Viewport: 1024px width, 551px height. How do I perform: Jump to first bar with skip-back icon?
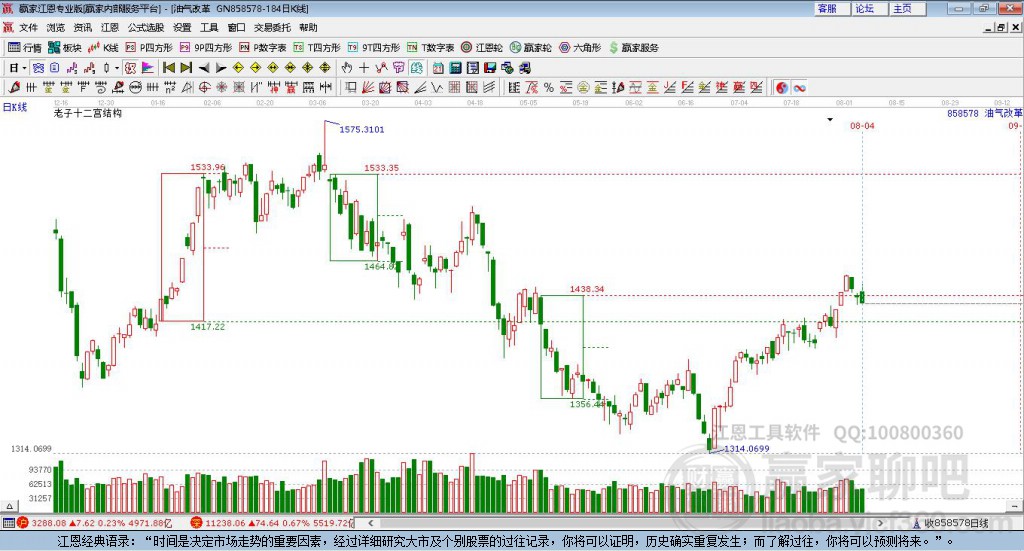(x=169, y=68)
